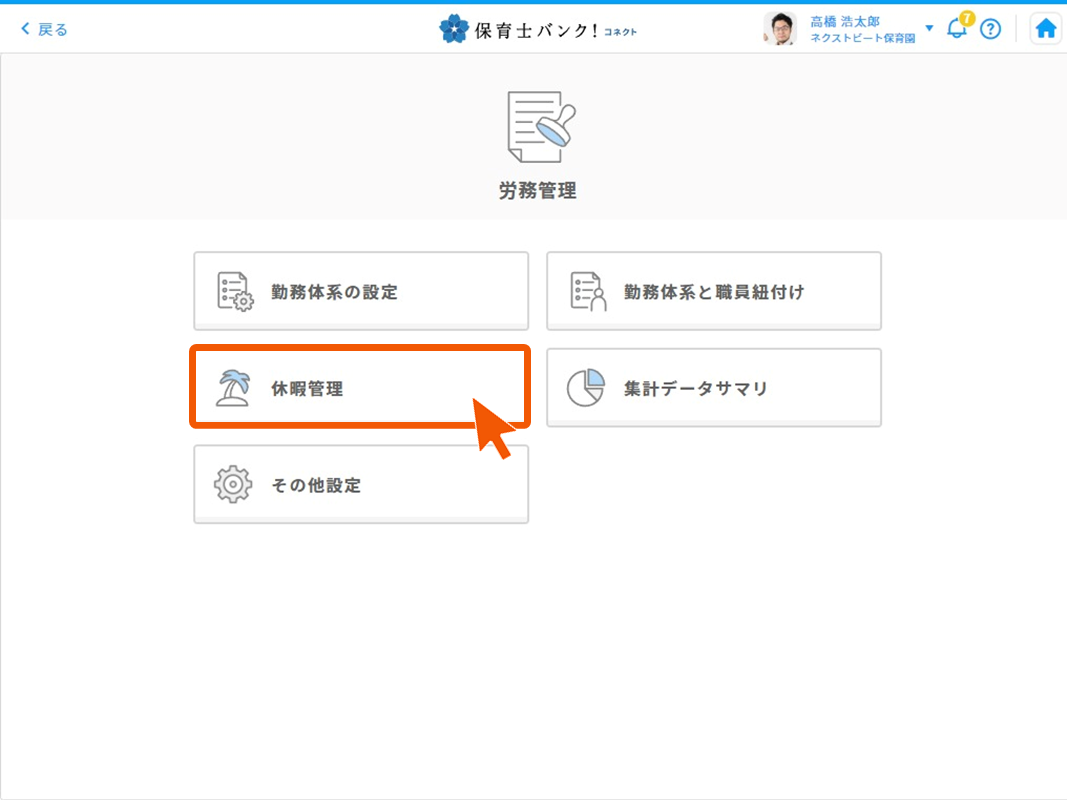Click the pie chart icon for 集計データサマリ
The width and height of the screenshot is (1067, 800).
[x=586, y=388]
